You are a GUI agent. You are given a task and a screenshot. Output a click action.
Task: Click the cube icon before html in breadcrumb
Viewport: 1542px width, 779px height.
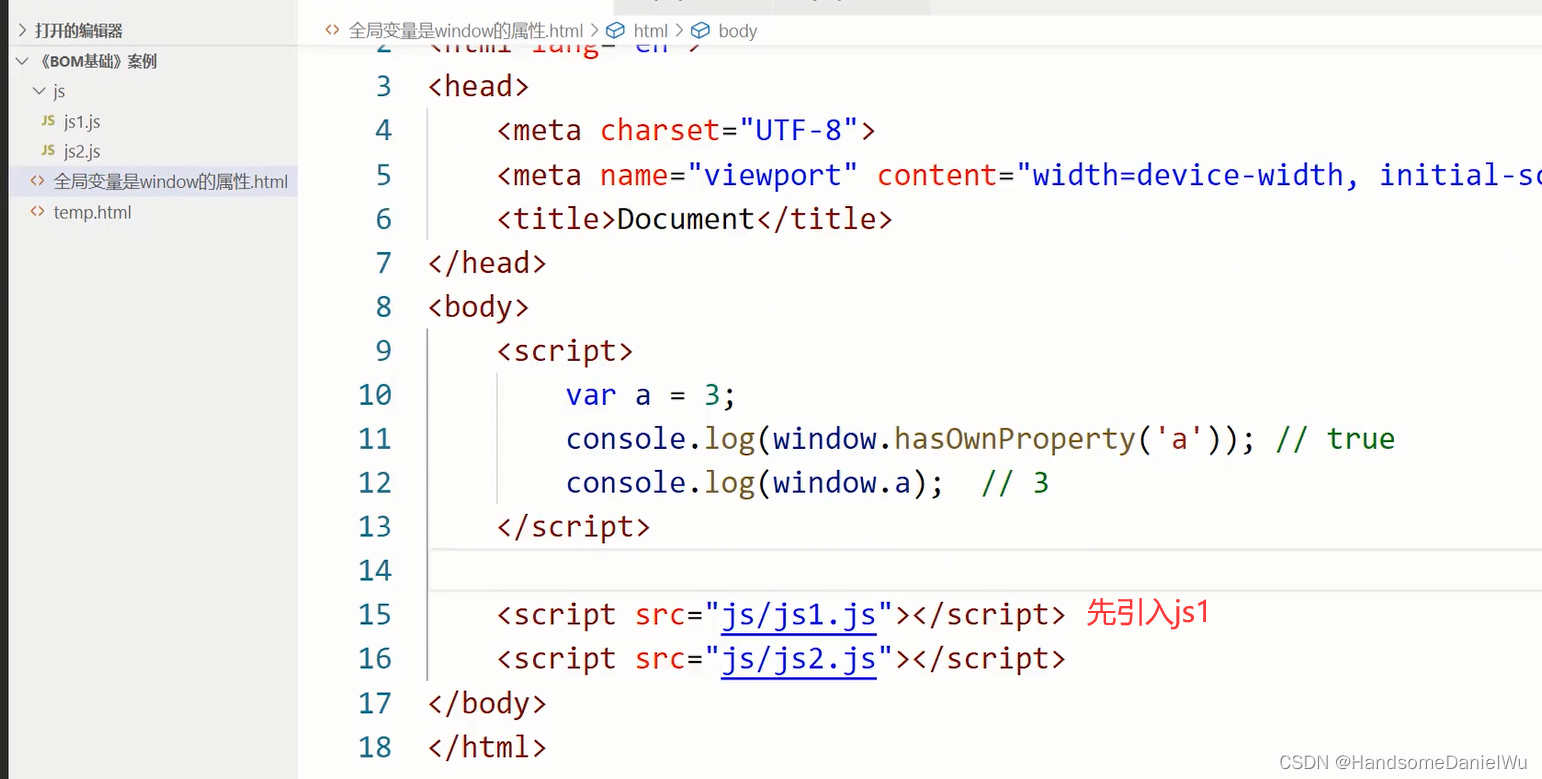614,30
